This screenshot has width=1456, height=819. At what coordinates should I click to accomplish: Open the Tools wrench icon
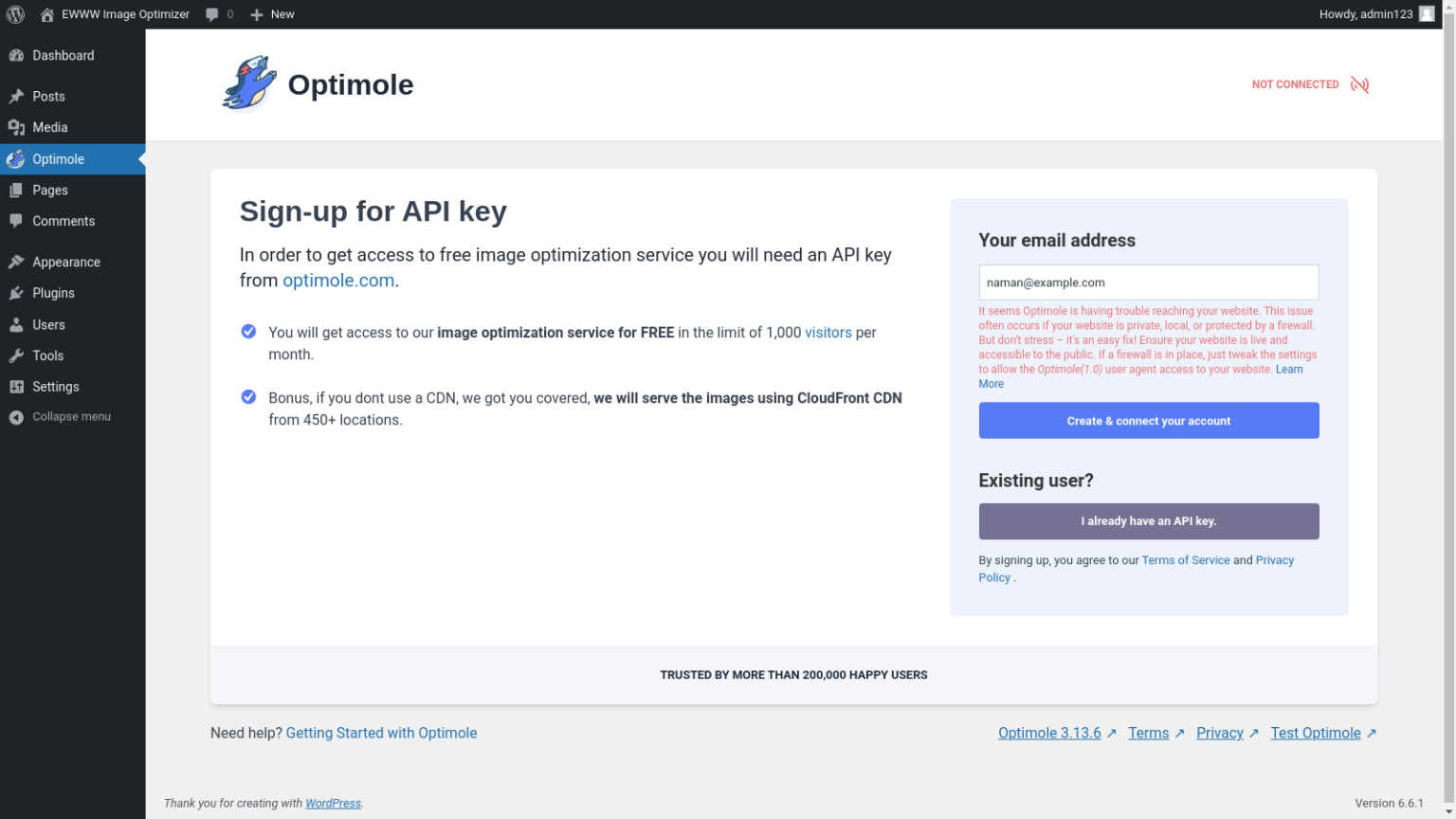pos(17,355)
